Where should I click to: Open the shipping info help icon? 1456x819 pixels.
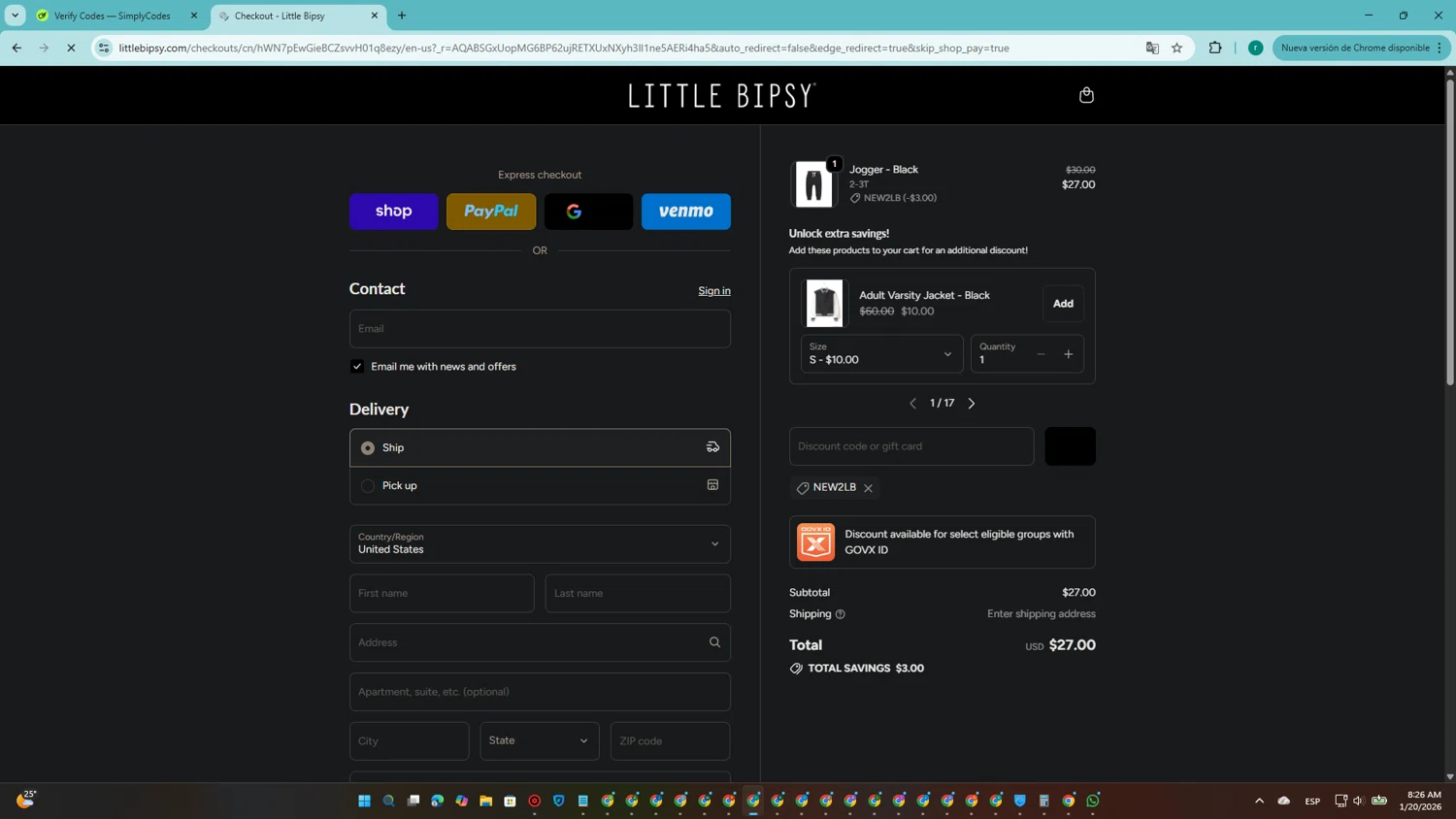[x=841, y=614]
